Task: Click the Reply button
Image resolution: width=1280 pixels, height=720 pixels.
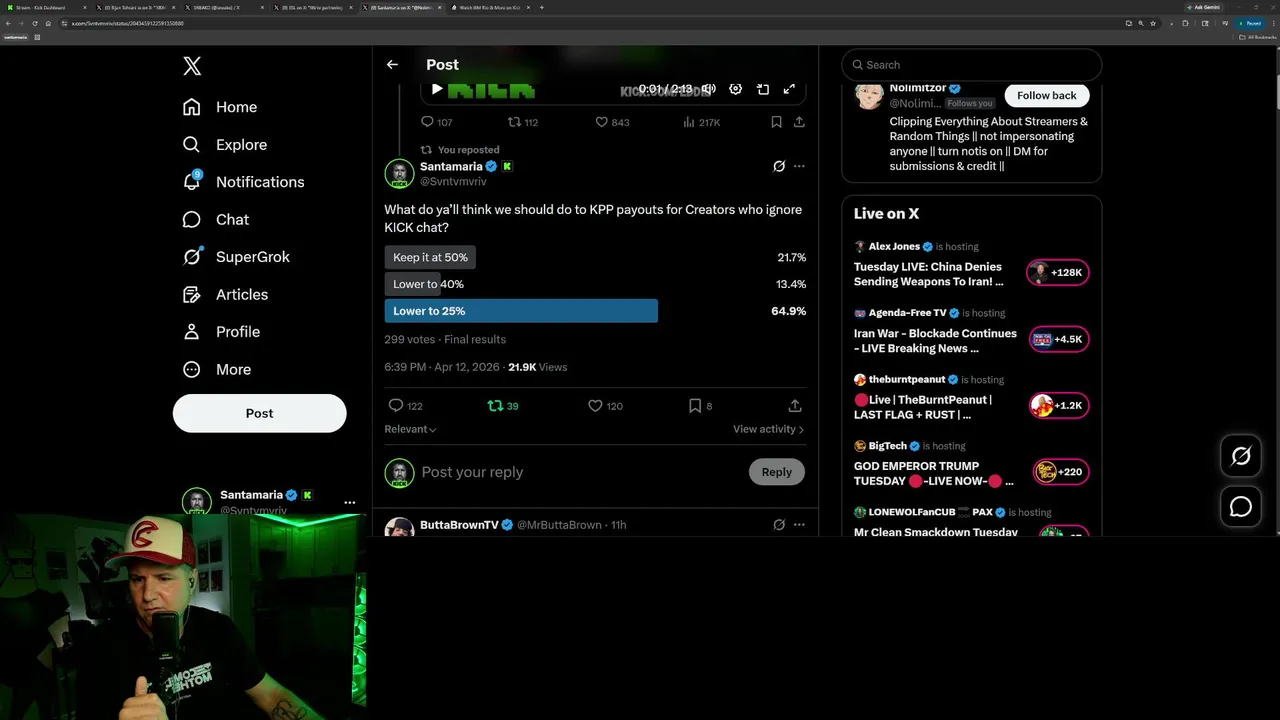Action: (776, 472)
